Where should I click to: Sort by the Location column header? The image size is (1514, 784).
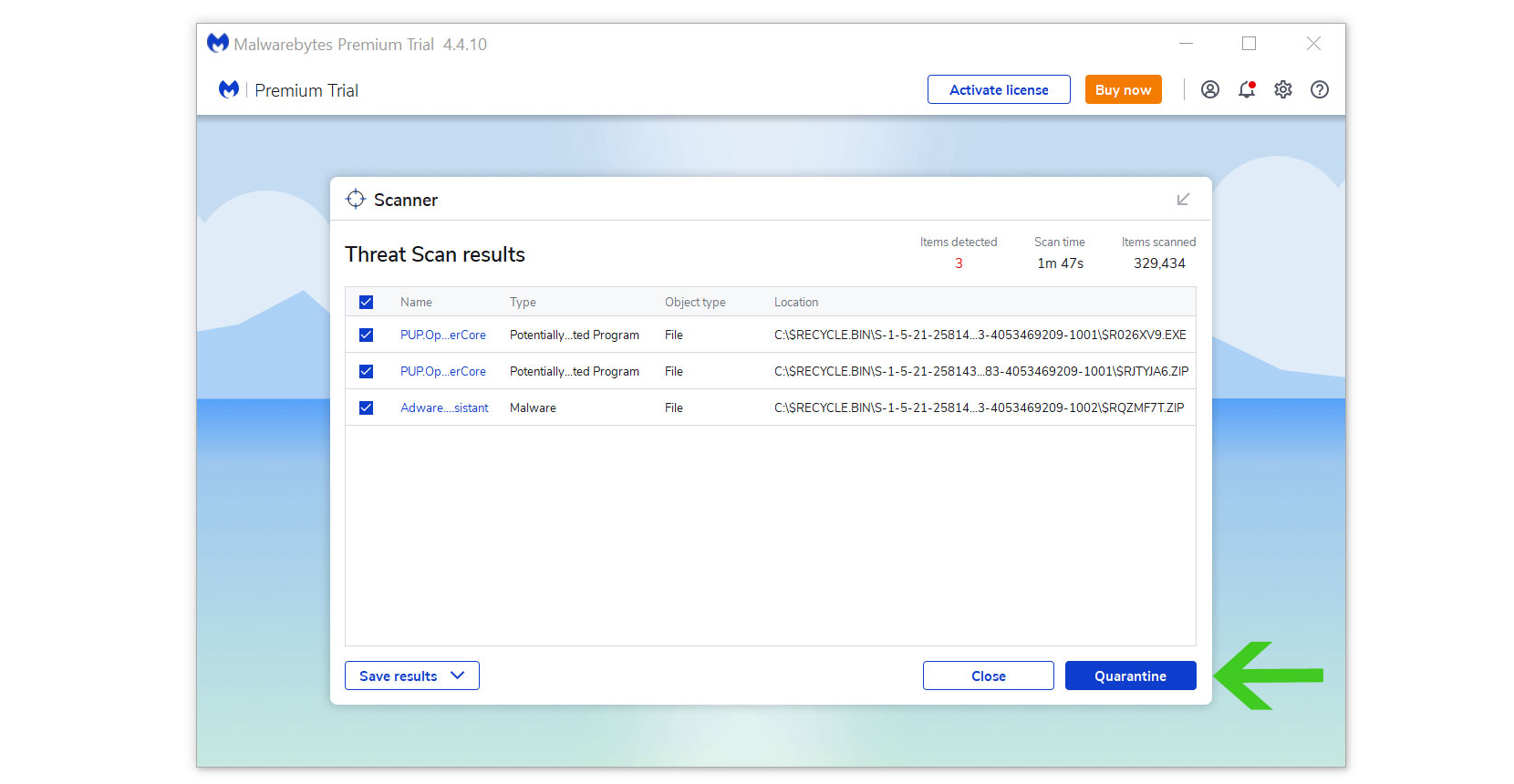[796, 302]
